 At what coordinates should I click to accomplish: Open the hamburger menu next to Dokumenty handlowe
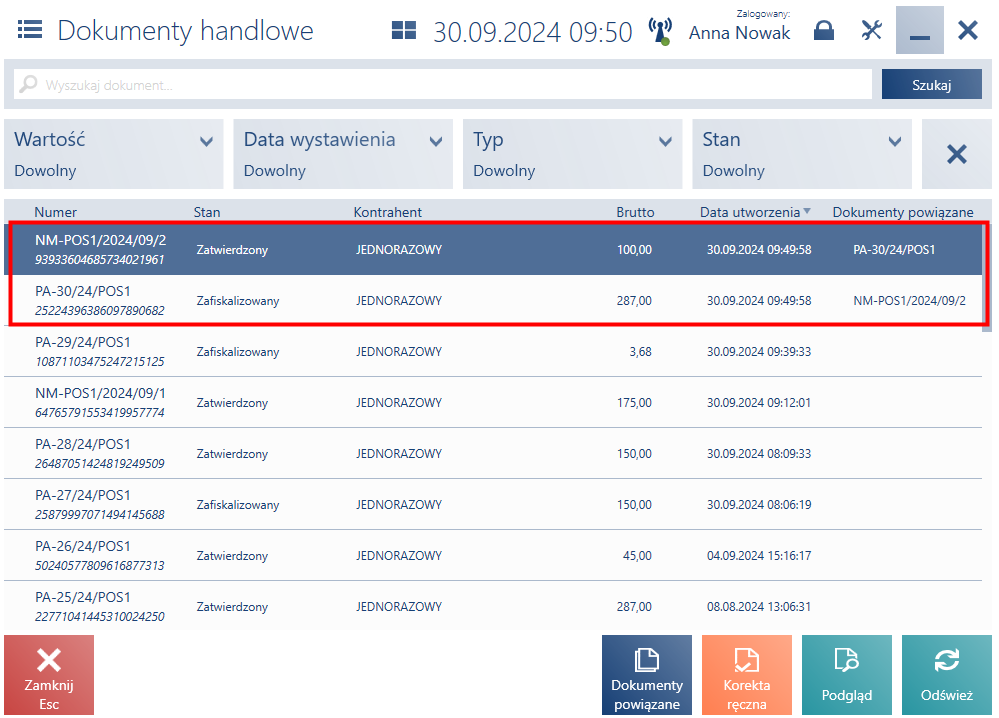[x=30, y=29]
